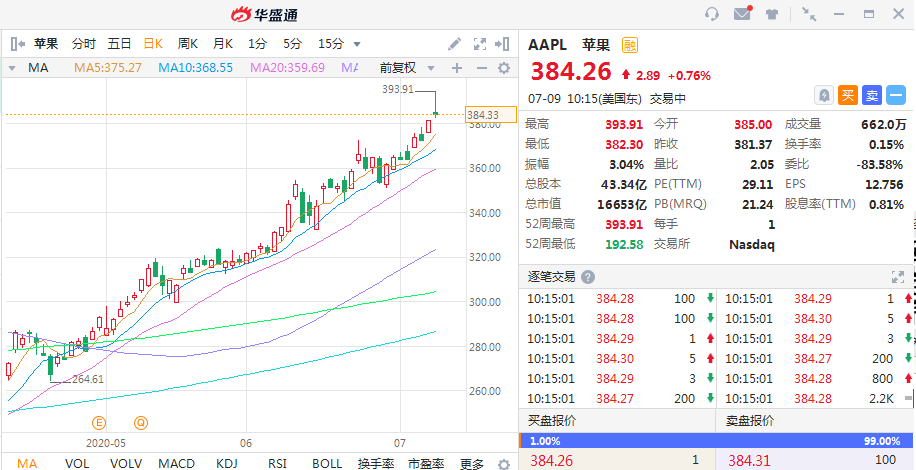Select the KDJ indicator tab
The image size is (916, 470).
(227, 464)
